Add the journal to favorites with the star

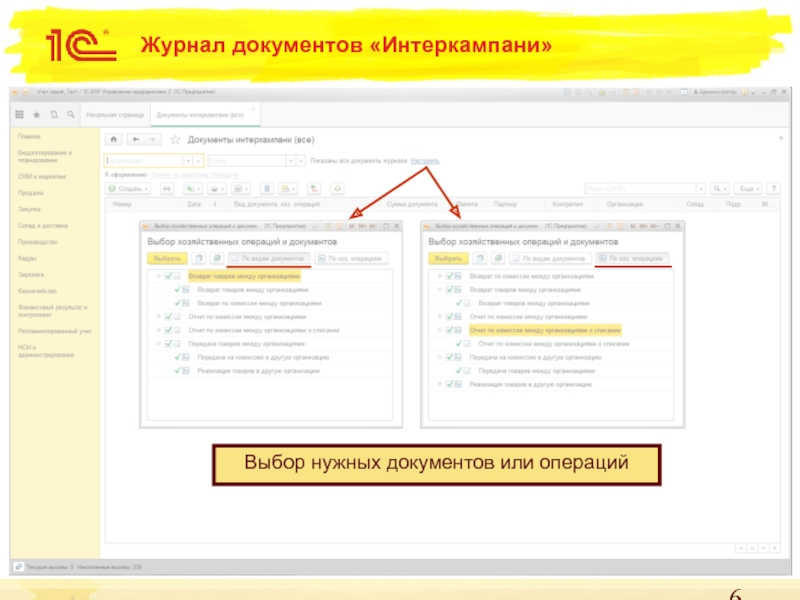[x=175, y=139]
